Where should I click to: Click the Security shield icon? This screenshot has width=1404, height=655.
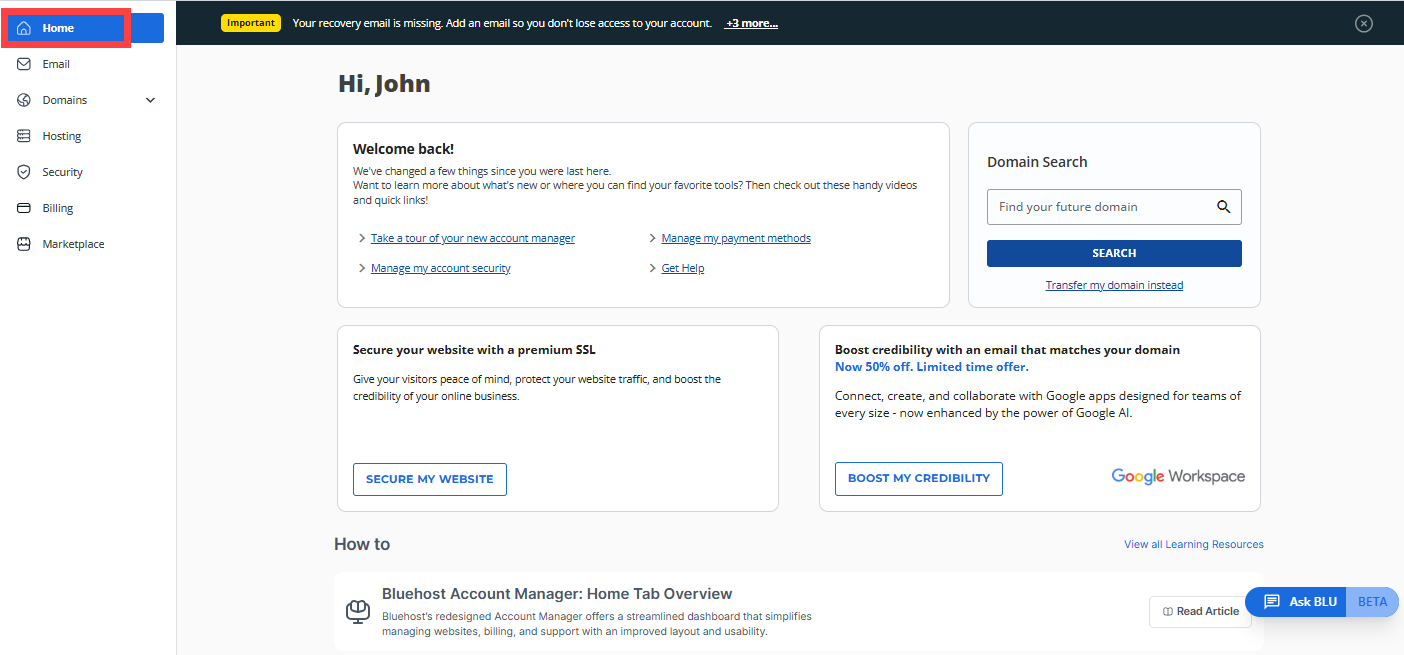(24, 172)
